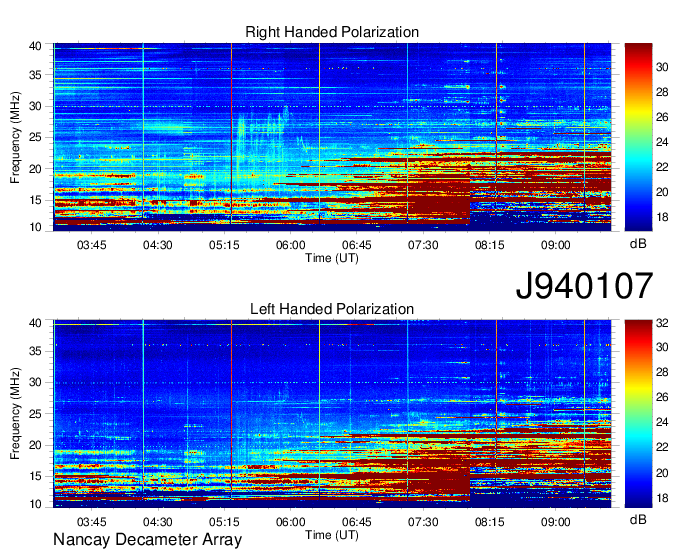Viewport: 680px width, 552px height.
Task: Click the 26 dB label on Left Handed color bar
Action: (x=662, y=397)
